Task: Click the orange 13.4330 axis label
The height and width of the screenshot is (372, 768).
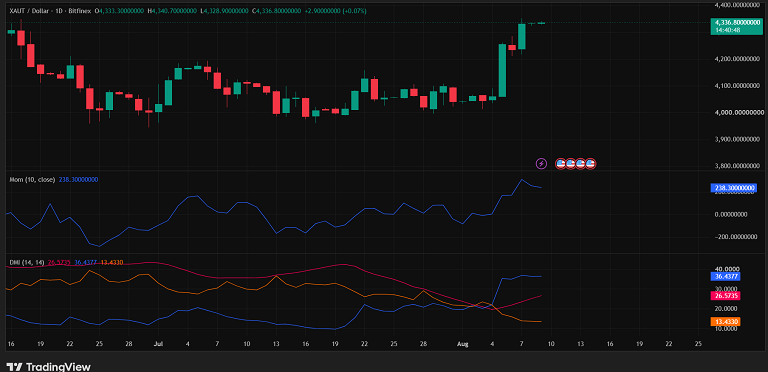Action: click(725, 322)
